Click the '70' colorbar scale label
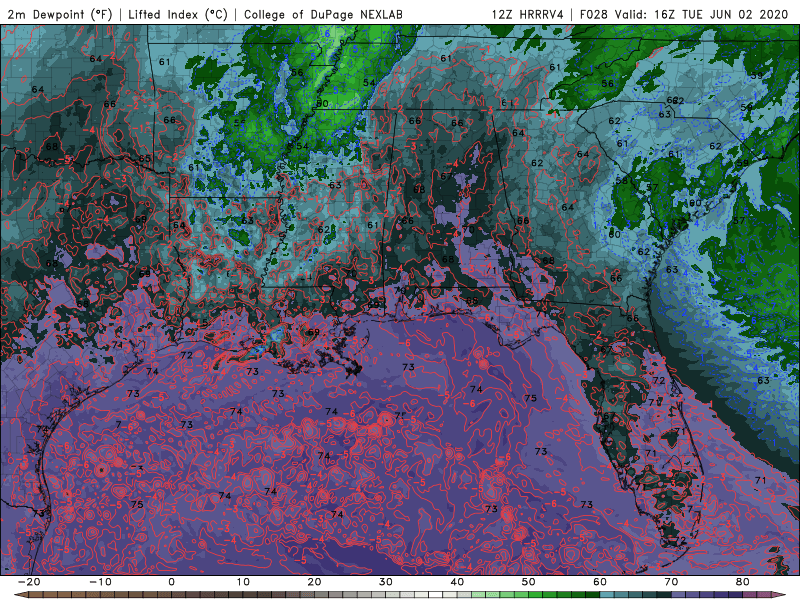Image resolution: width=800 pixels, height=600 pixels. coord(671,582)
